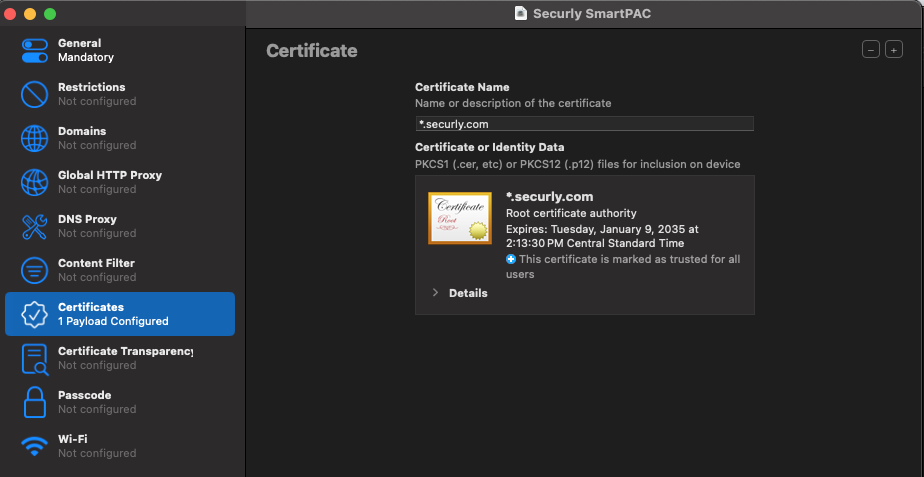Click the Mandatory text under General

click(86, 58)
